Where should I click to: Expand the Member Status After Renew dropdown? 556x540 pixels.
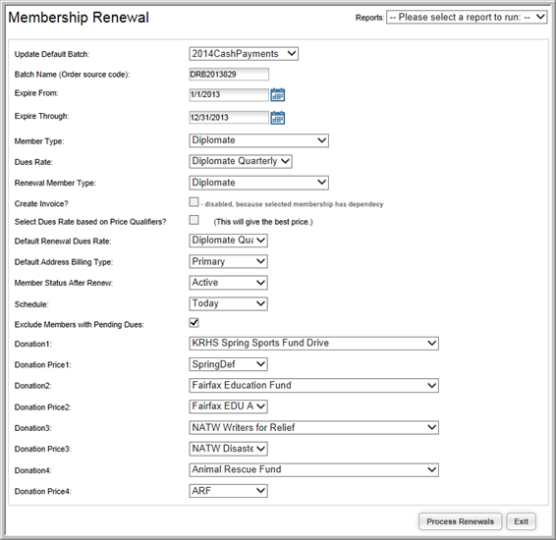(228, 283)
